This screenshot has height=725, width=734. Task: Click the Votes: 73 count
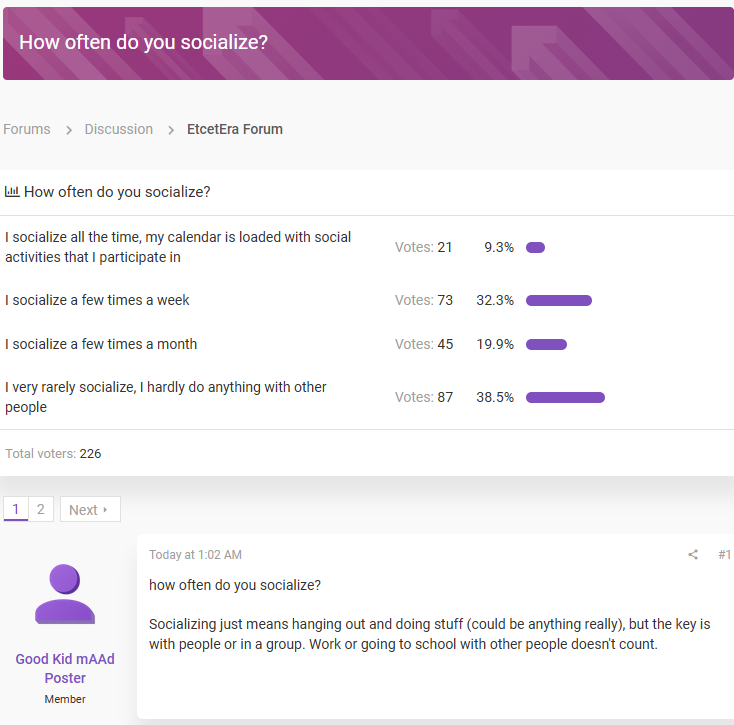click(x=424, y=300)
